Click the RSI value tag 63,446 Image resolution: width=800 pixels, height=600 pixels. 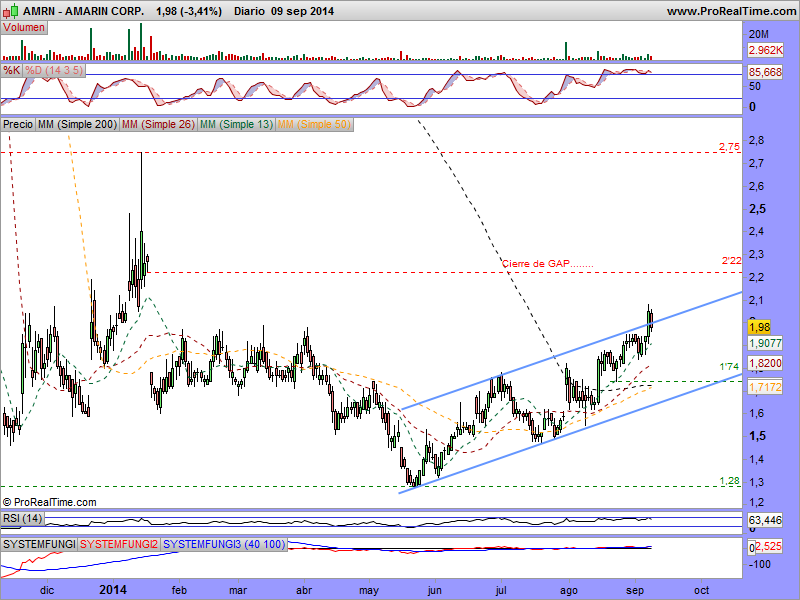pyautogui.click(x=765, y=520)
